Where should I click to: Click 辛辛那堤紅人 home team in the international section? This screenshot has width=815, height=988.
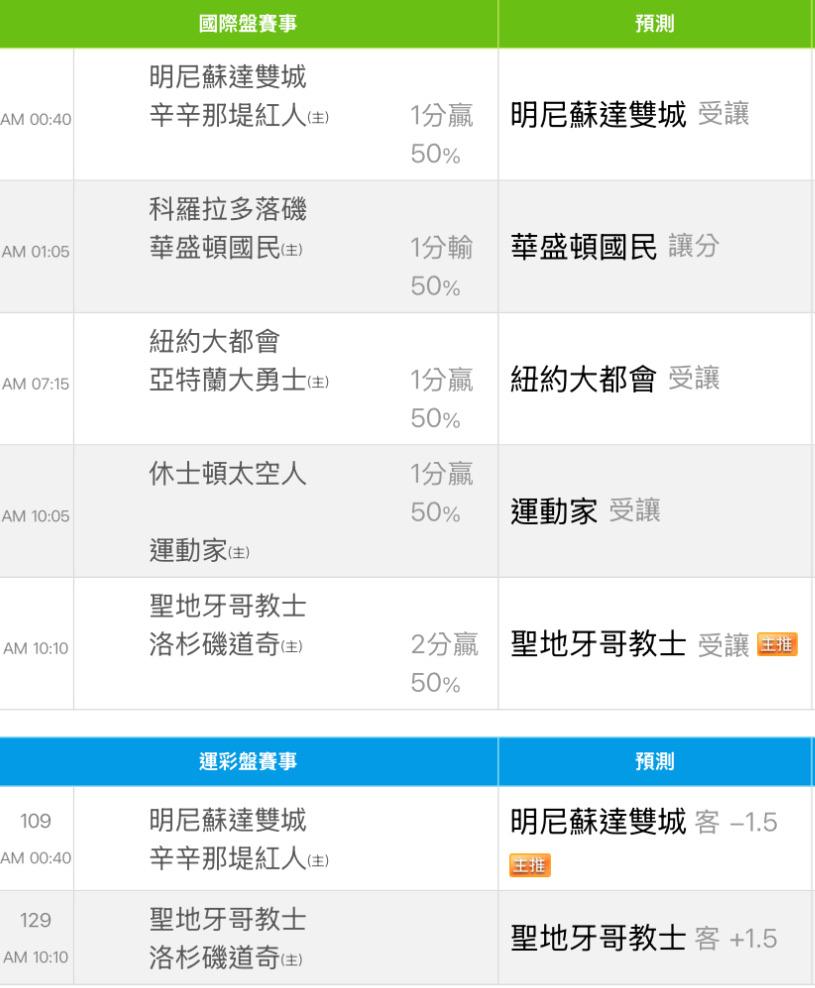click(239, 116)
